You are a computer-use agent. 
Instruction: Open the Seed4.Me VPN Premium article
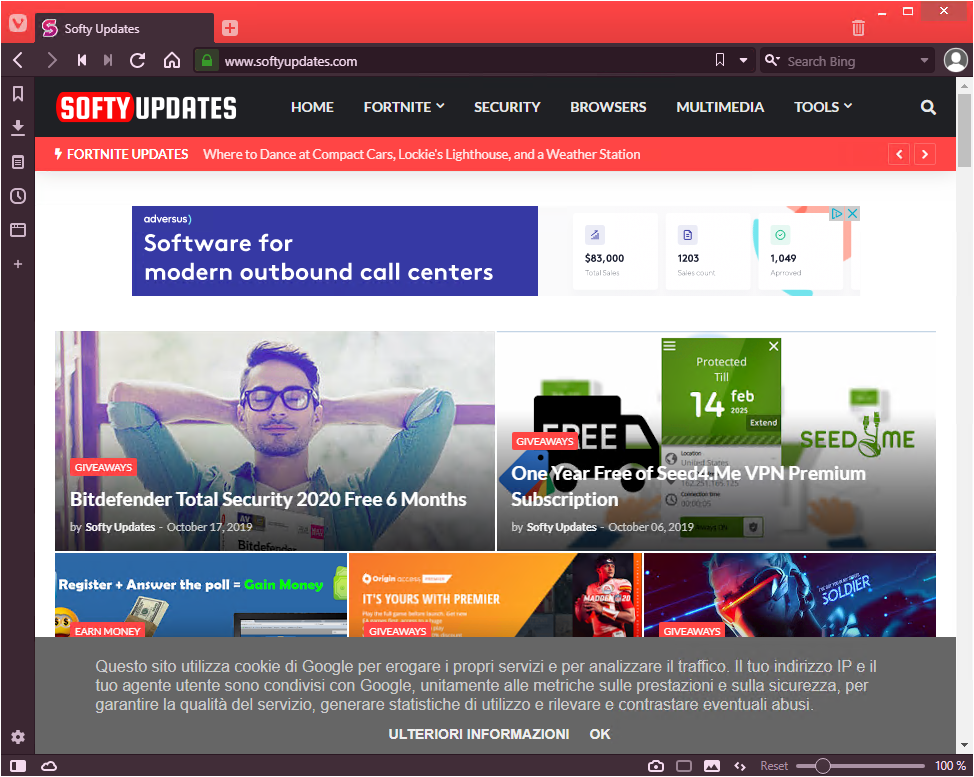[688, 486]
